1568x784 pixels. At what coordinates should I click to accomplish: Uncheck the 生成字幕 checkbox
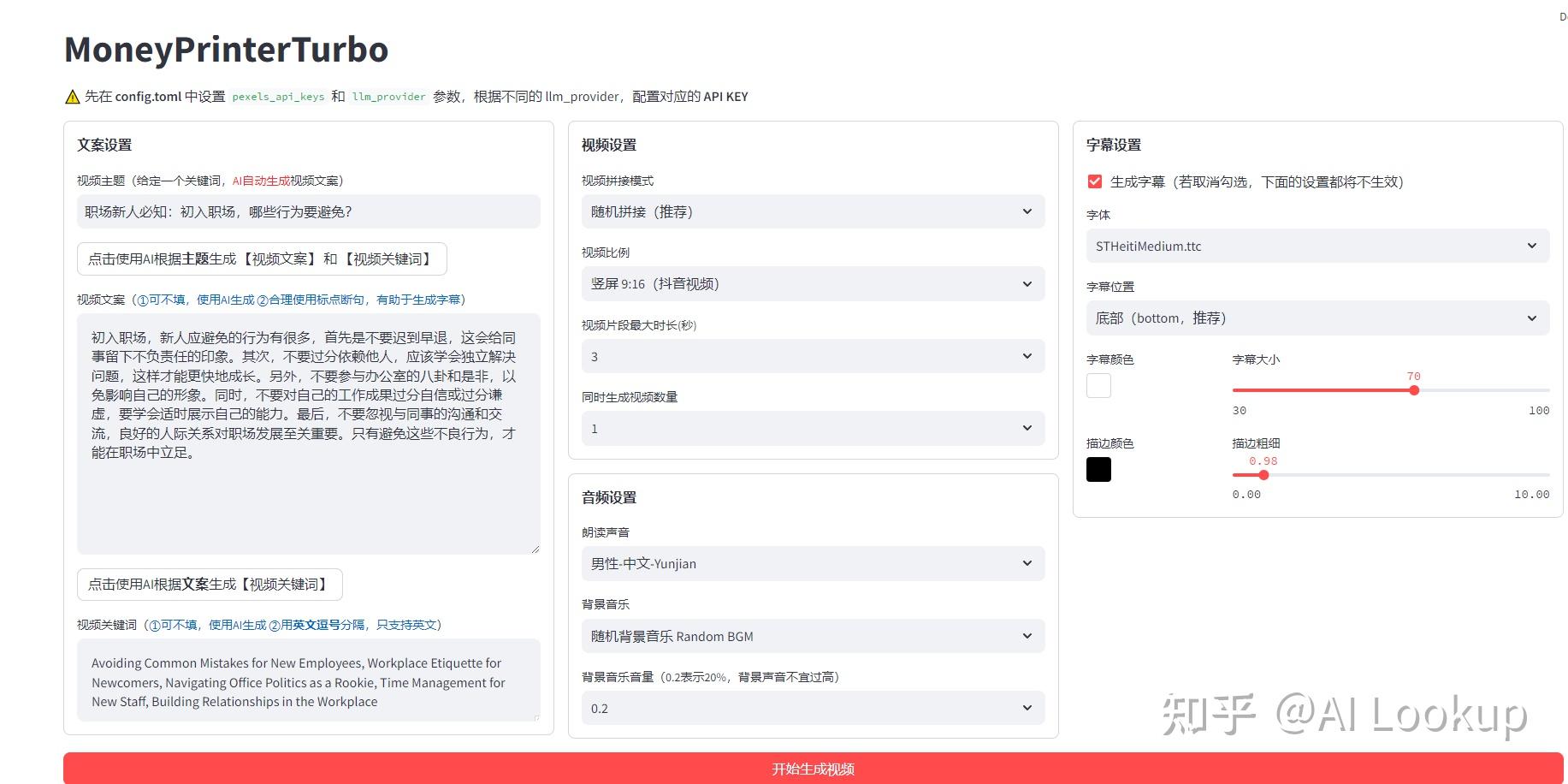(x=1094, y=181)
